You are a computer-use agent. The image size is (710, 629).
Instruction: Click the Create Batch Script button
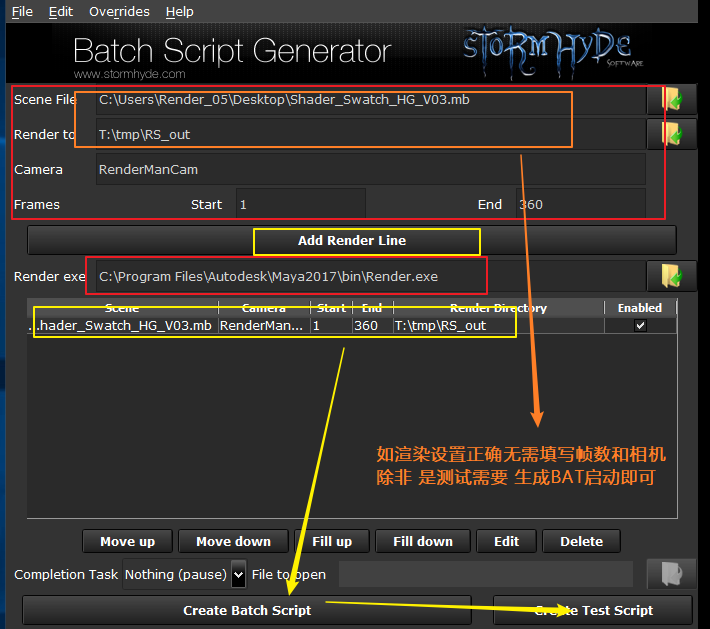(247, 610)
